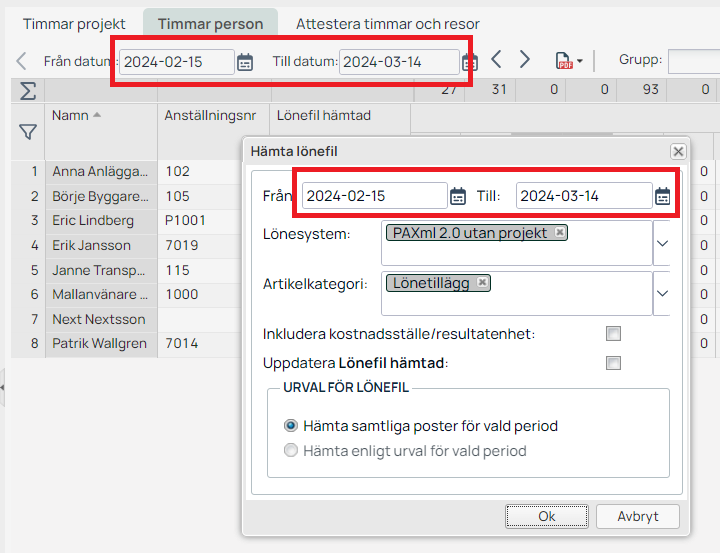Open Attestera timmar och resor tab
720x553 pixels.
pyautogui.click(x=387, y=23)
